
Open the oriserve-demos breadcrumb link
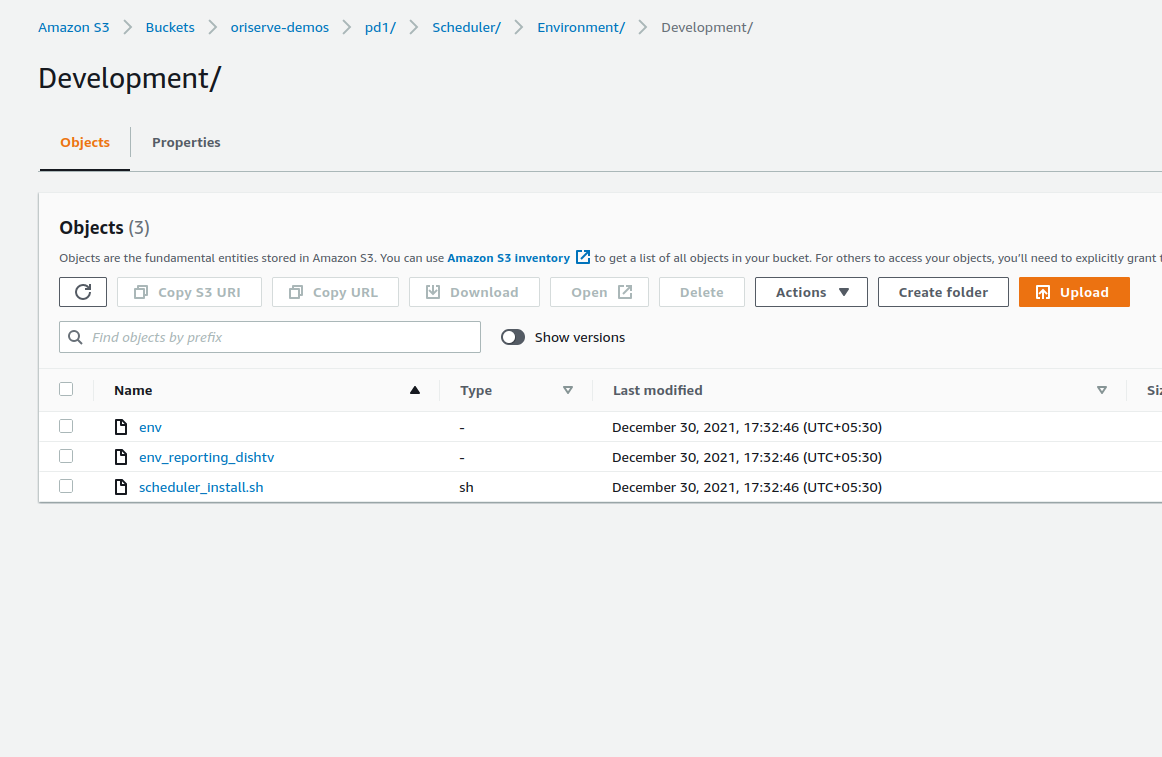coord(279,27)
